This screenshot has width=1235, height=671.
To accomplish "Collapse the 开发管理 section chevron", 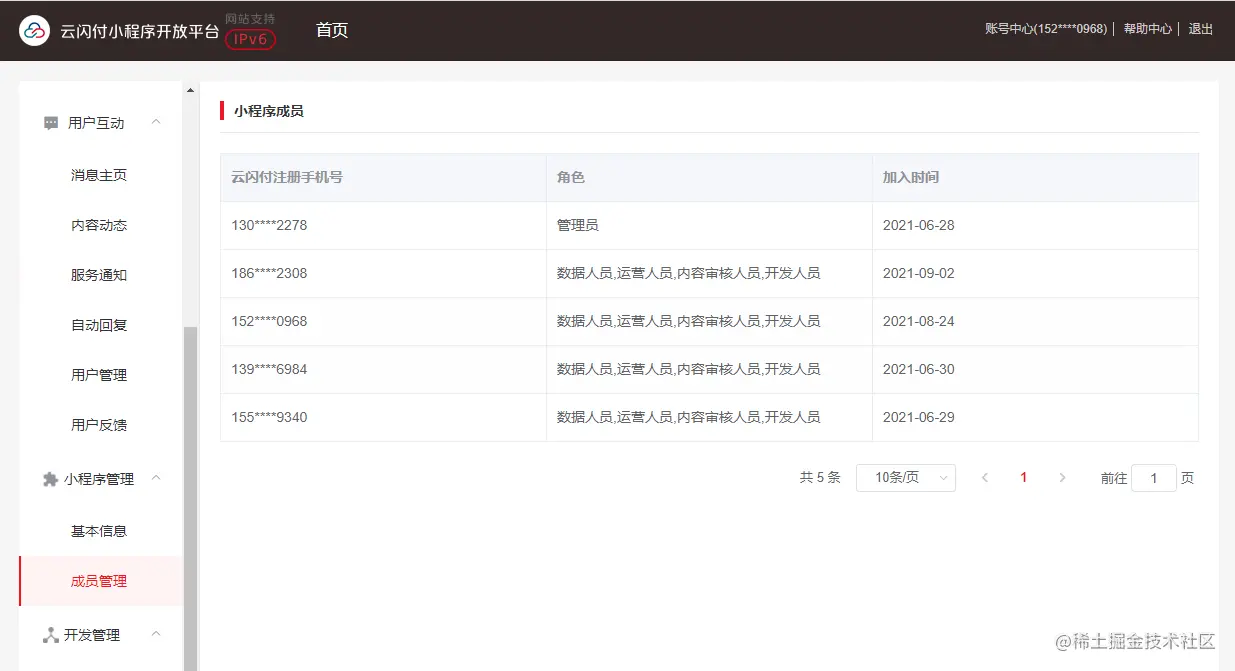I will point(155,634).
